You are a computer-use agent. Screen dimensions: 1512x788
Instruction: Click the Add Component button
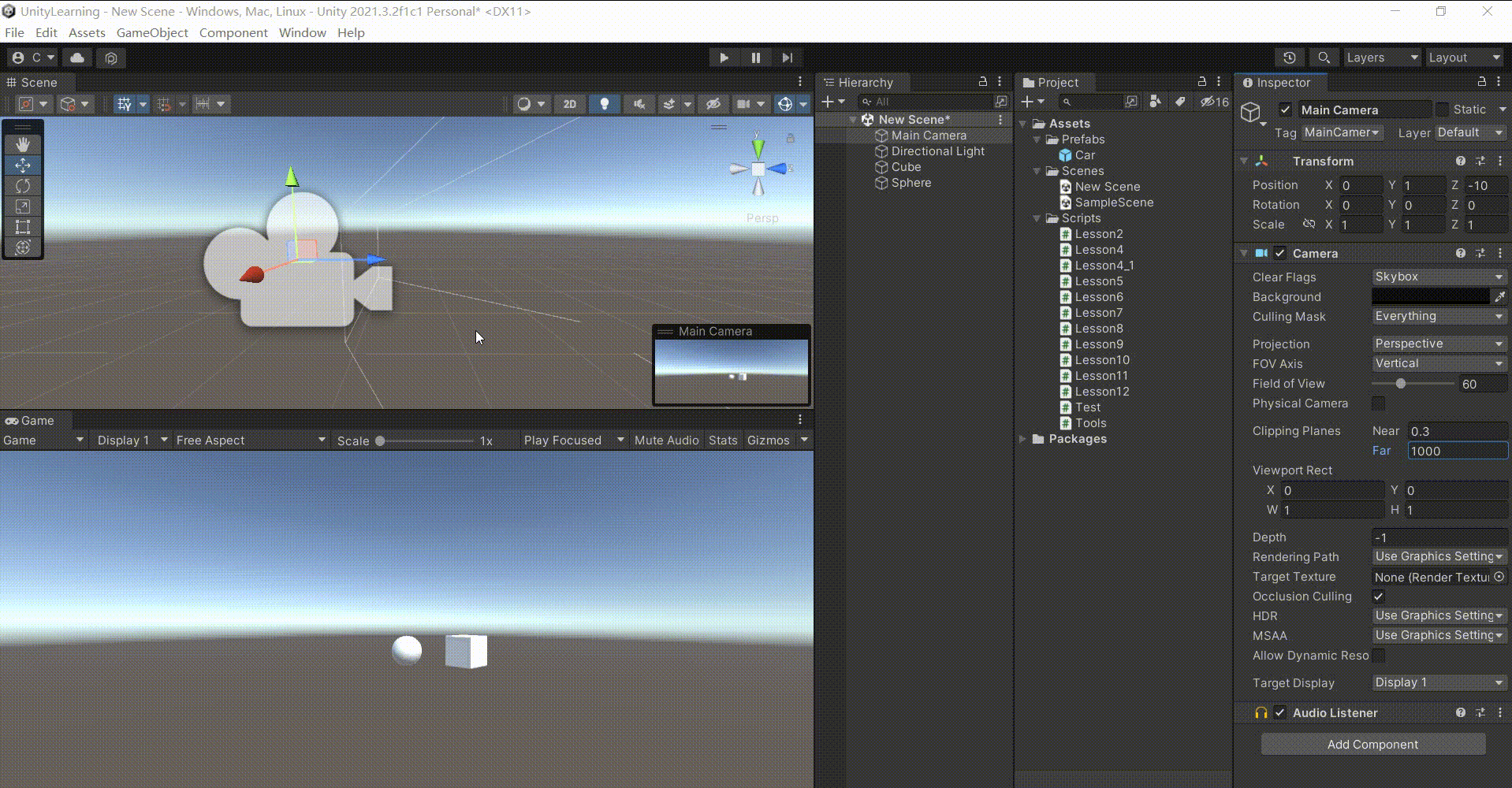tap(1372, 744)
